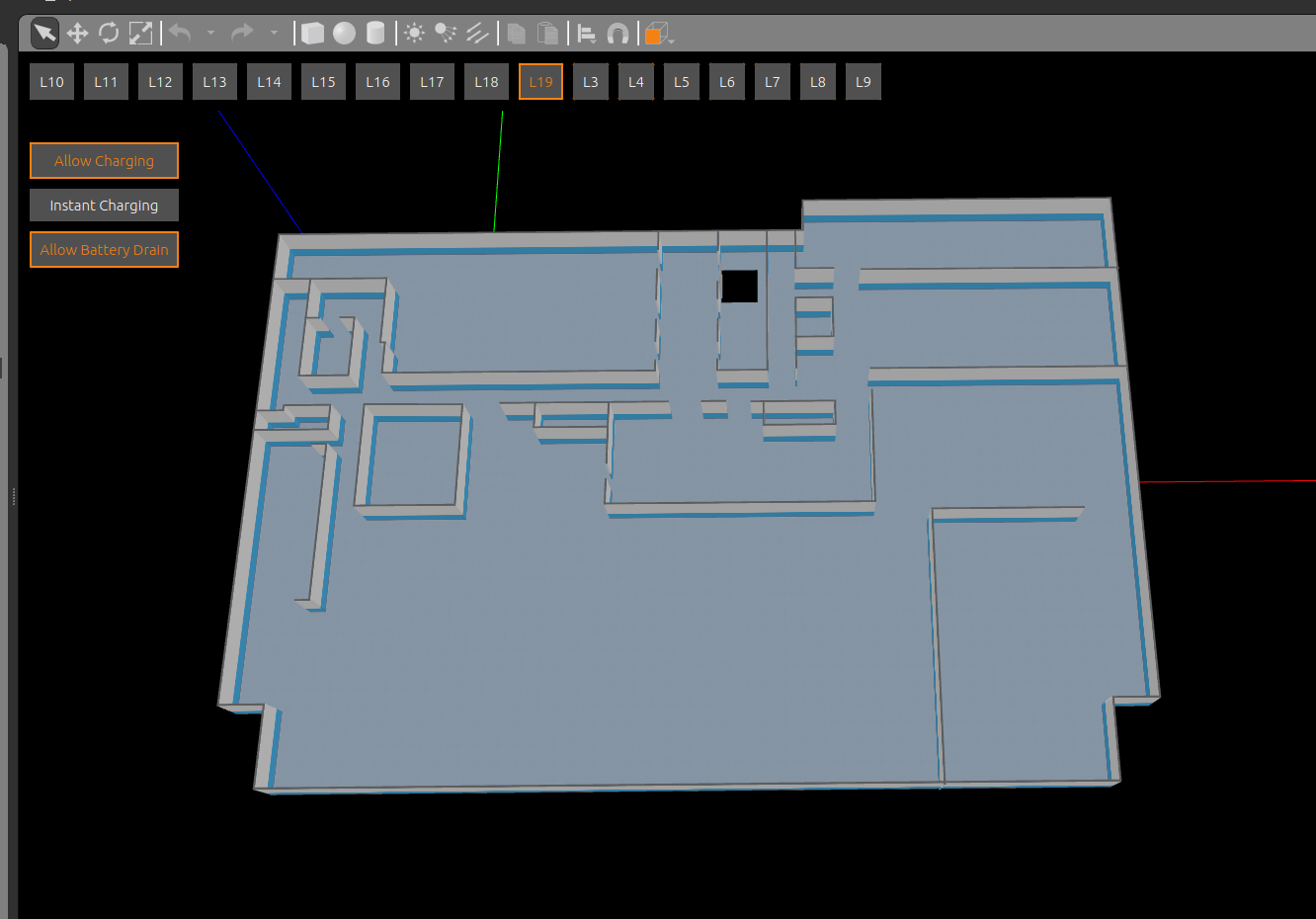Click the undo arrow icon

pos(180,34)
